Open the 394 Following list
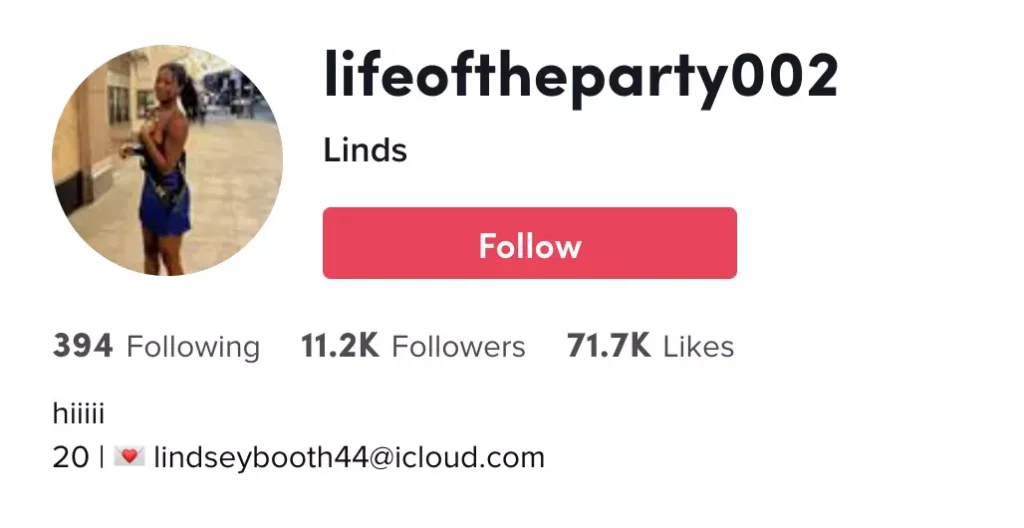The height and width of the screenshot is (528, 1024). click(156, 346)
